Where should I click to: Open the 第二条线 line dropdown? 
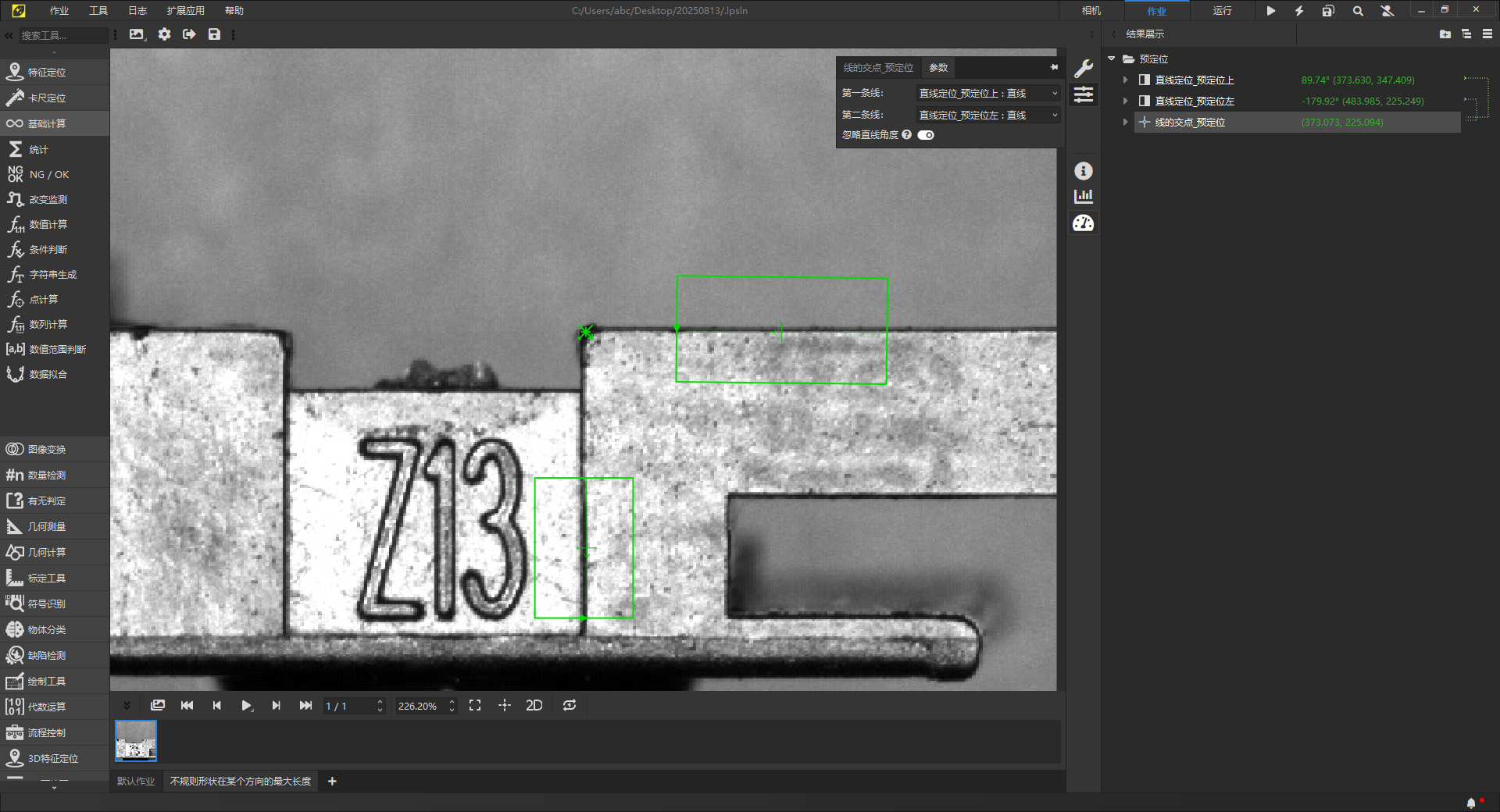click(x=987, y=116)
